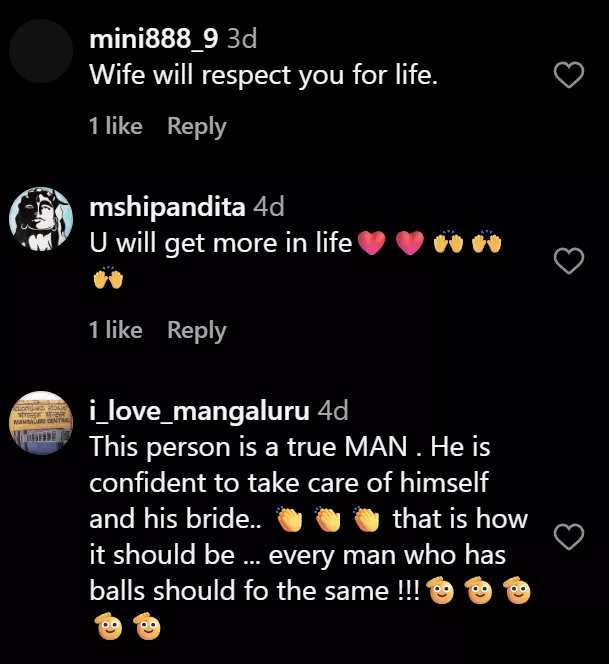Open the mshipandita username link

[x=167, y=207]
